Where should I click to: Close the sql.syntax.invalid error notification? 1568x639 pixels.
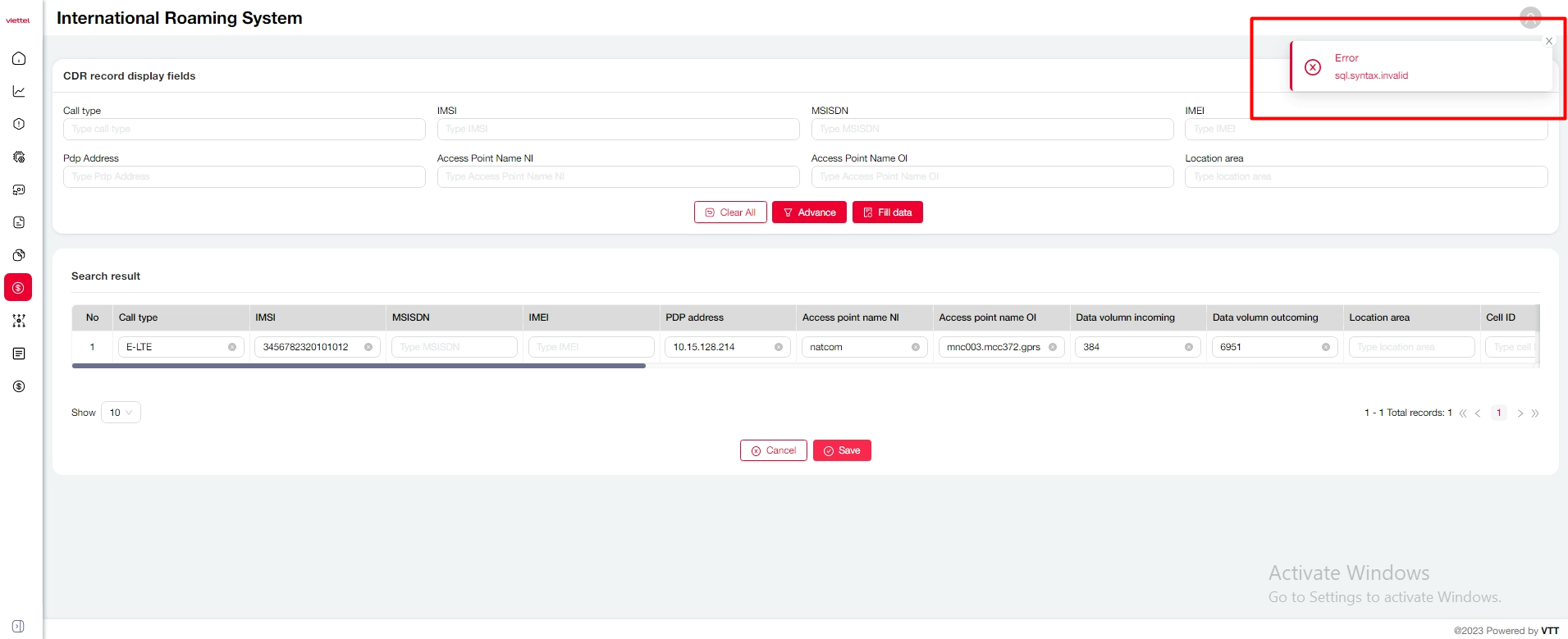click(1548, 41)
